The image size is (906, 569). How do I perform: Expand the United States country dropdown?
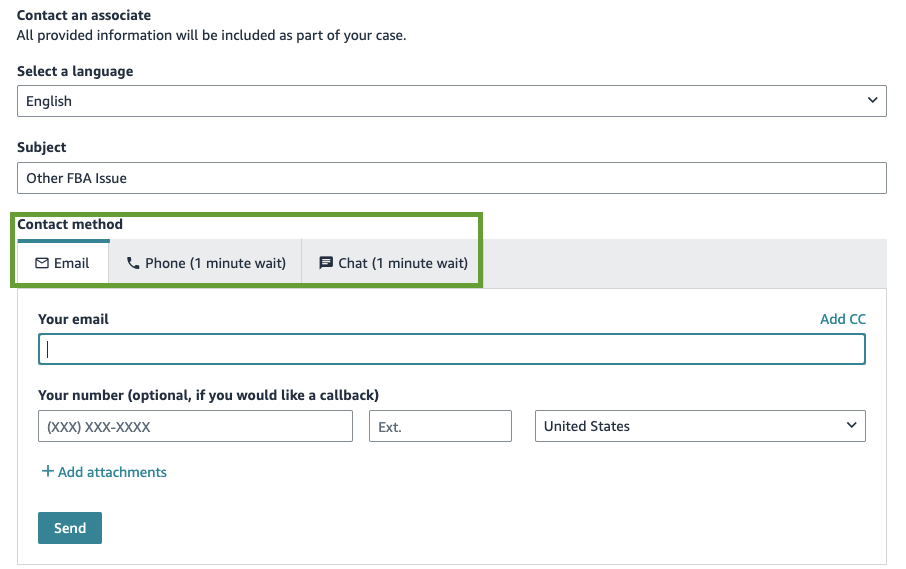pyautogui.click(x=700, y=426)
